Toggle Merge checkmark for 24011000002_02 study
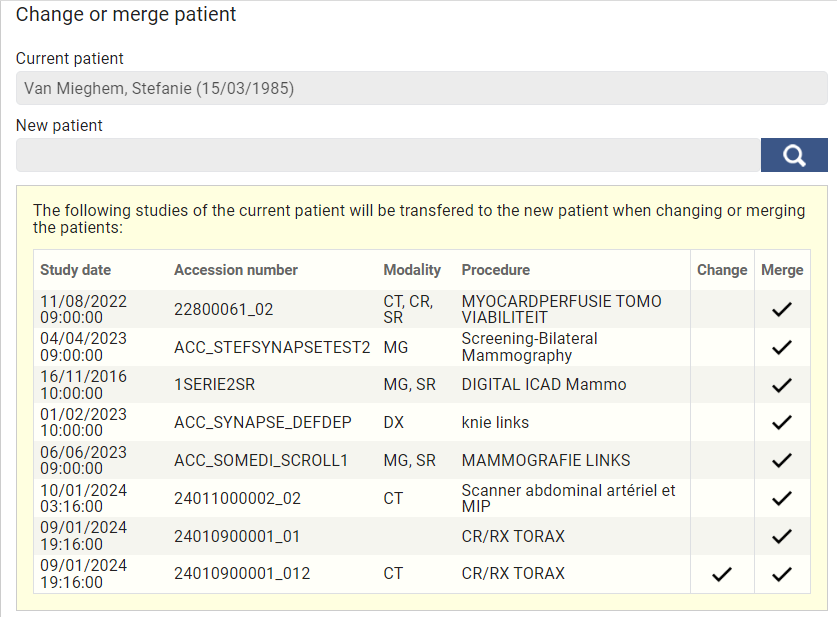 tap(782, 498)
